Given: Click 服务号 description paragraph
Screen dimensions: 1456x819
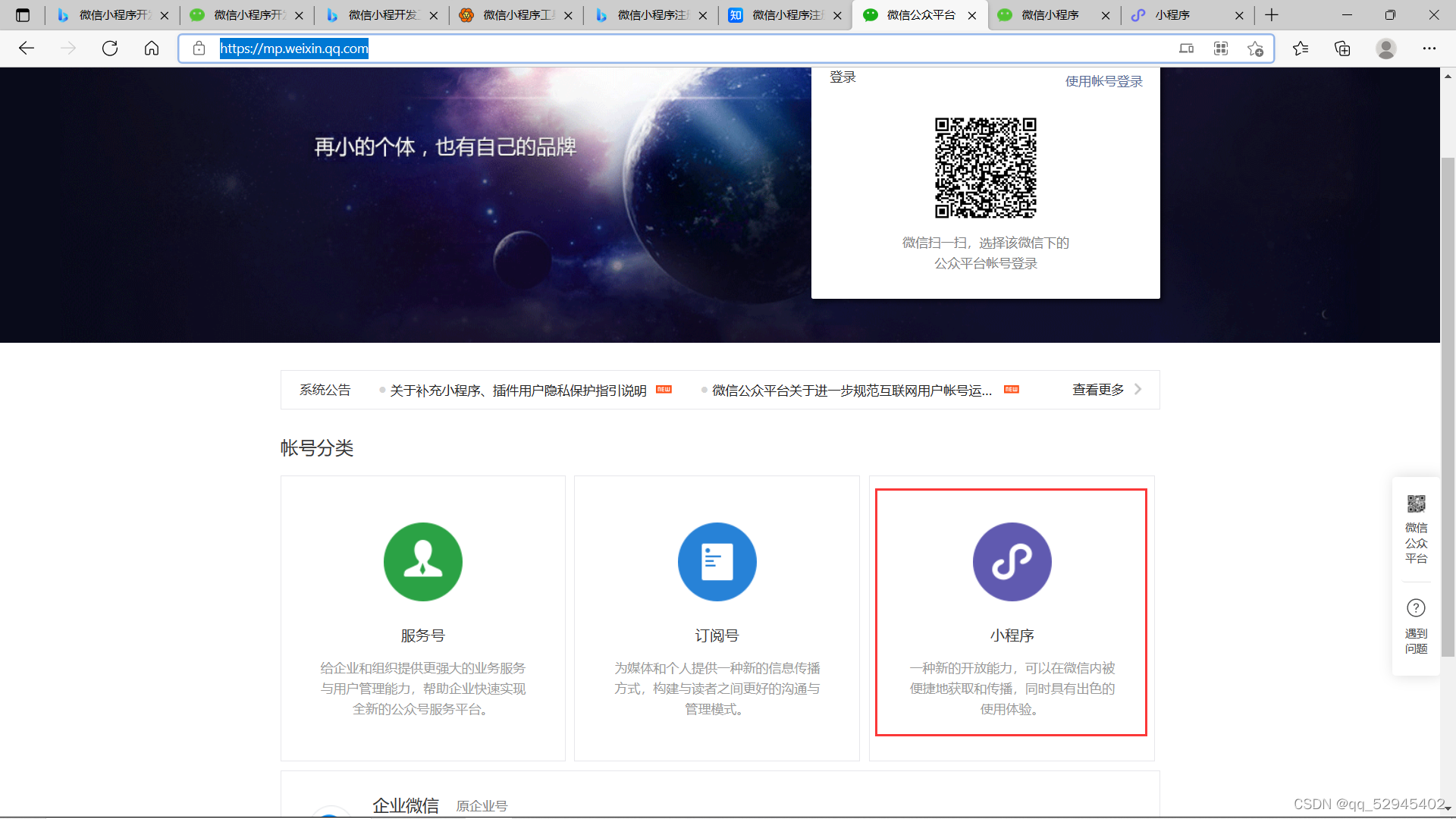Looking at the screenshot, I should (423, 689).
